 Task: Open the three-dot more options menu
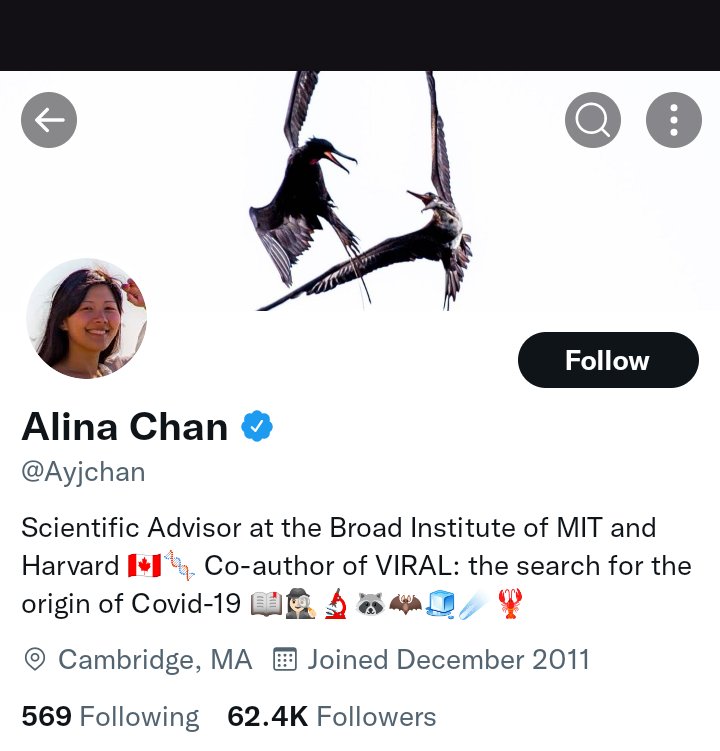pos(673,121)
